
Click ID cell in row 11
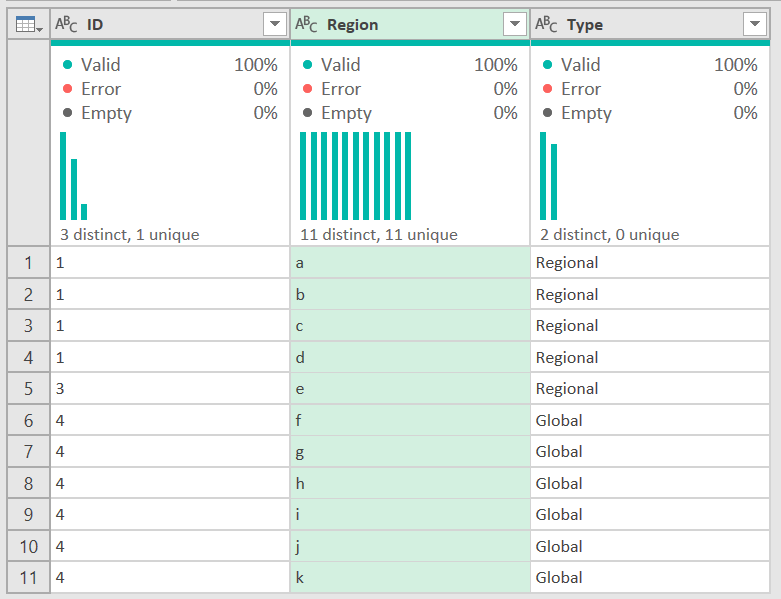pos(170,578)
